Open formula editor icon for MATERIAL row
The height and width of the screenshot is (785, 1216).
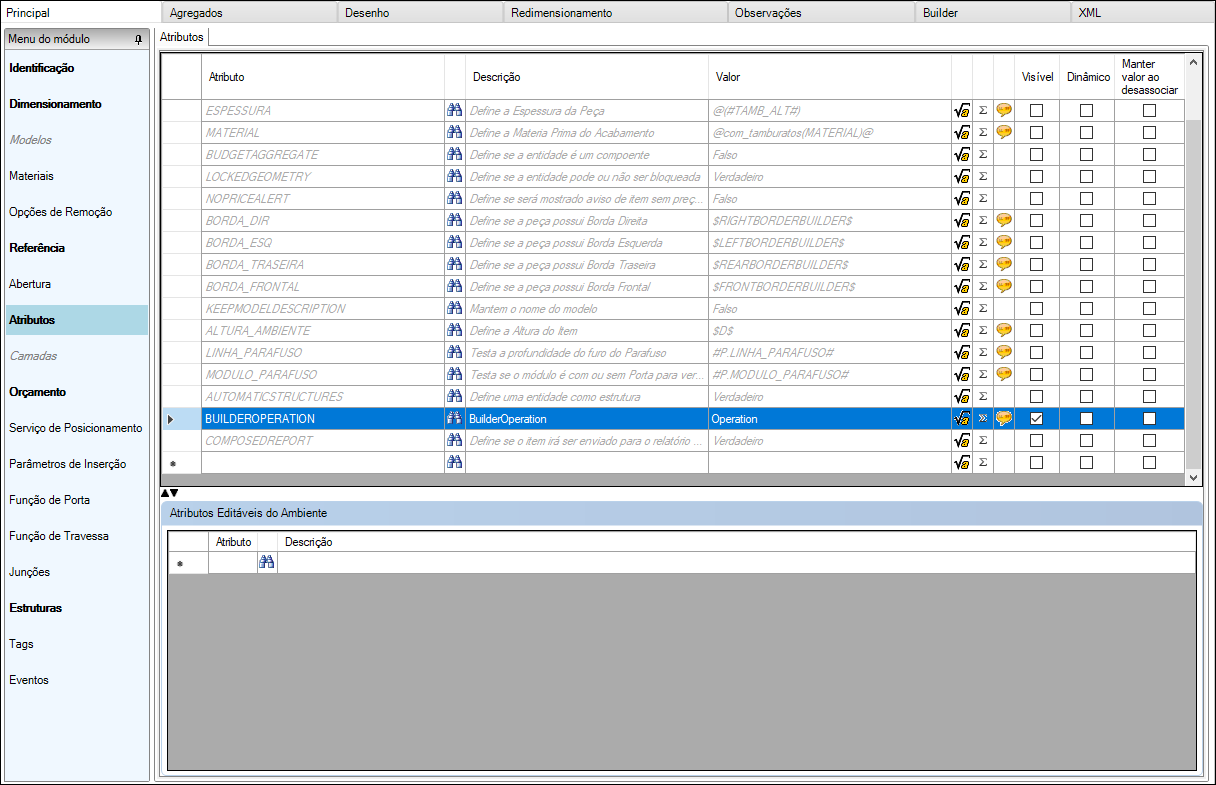(x=962, y=132)
